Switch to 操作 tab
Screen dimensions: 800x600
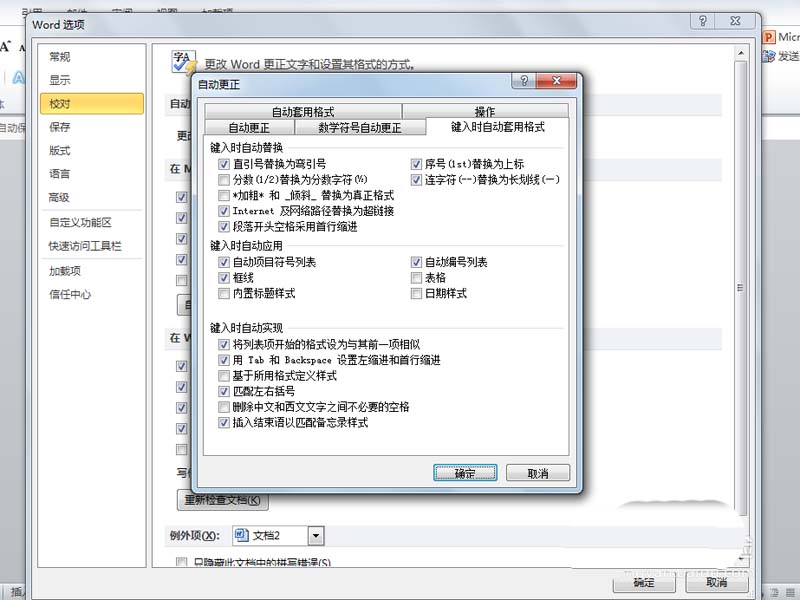click(x=485, y=112)
